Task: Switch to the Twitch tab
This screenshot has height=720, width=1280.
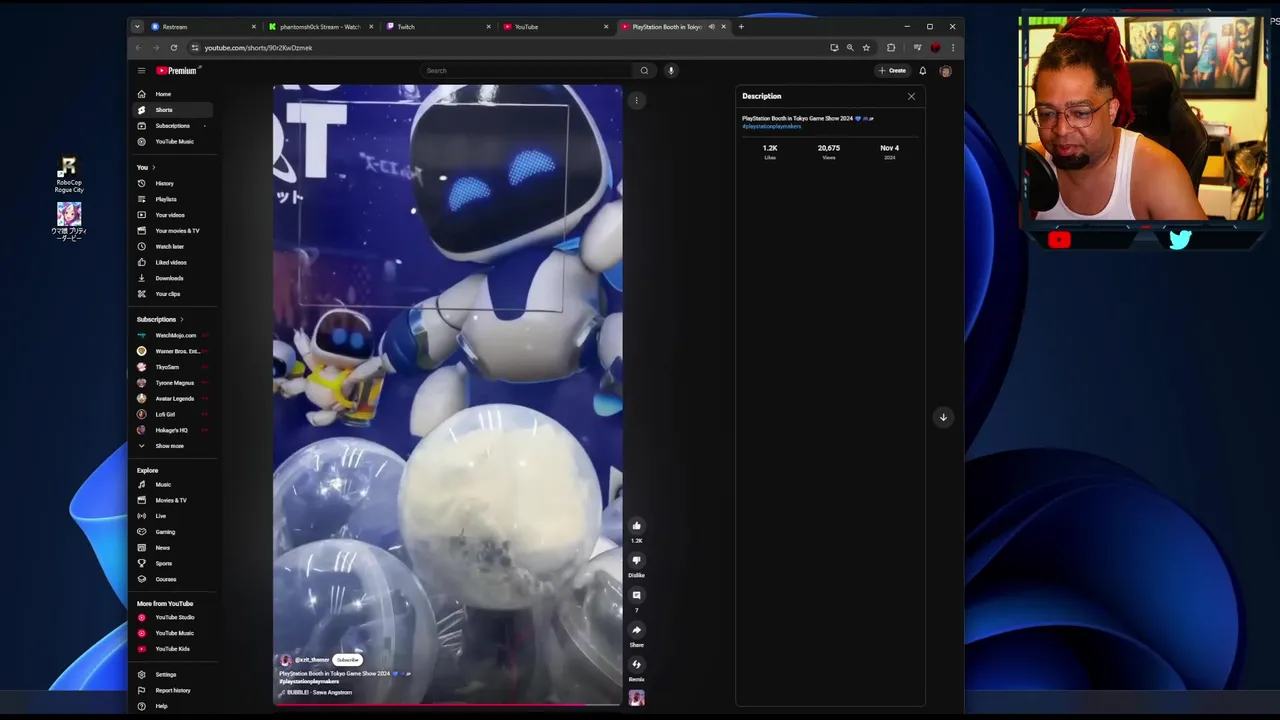Action: point(437,27)
